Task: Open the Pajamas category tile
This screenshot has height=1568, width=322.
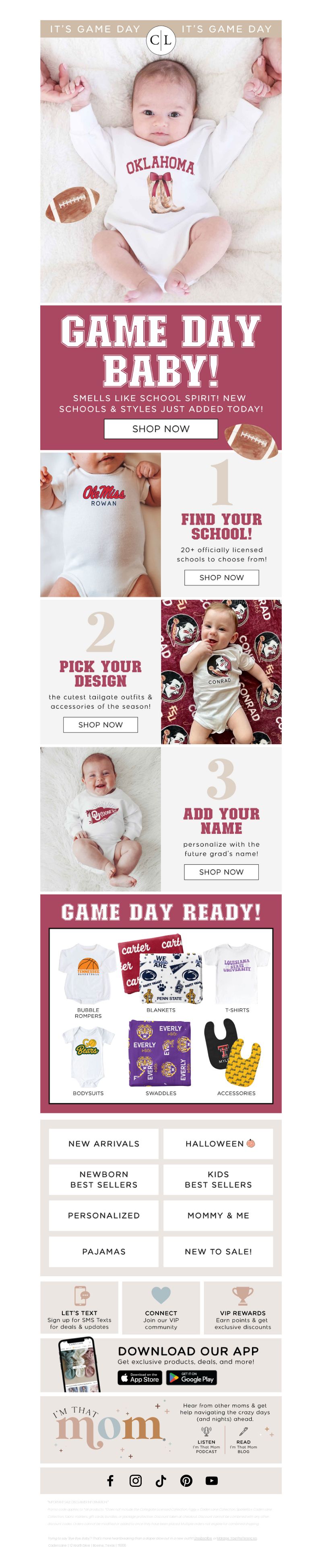Action: (x=104, y=1252)
